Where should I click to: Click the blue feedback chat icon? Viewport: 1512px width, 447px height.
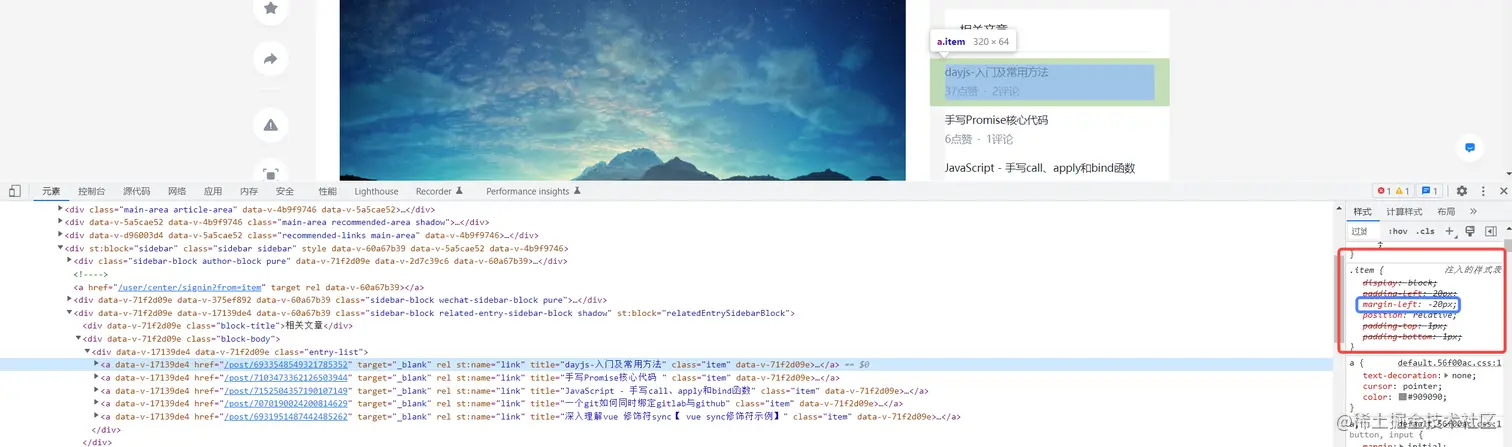tap(1469, 147)
